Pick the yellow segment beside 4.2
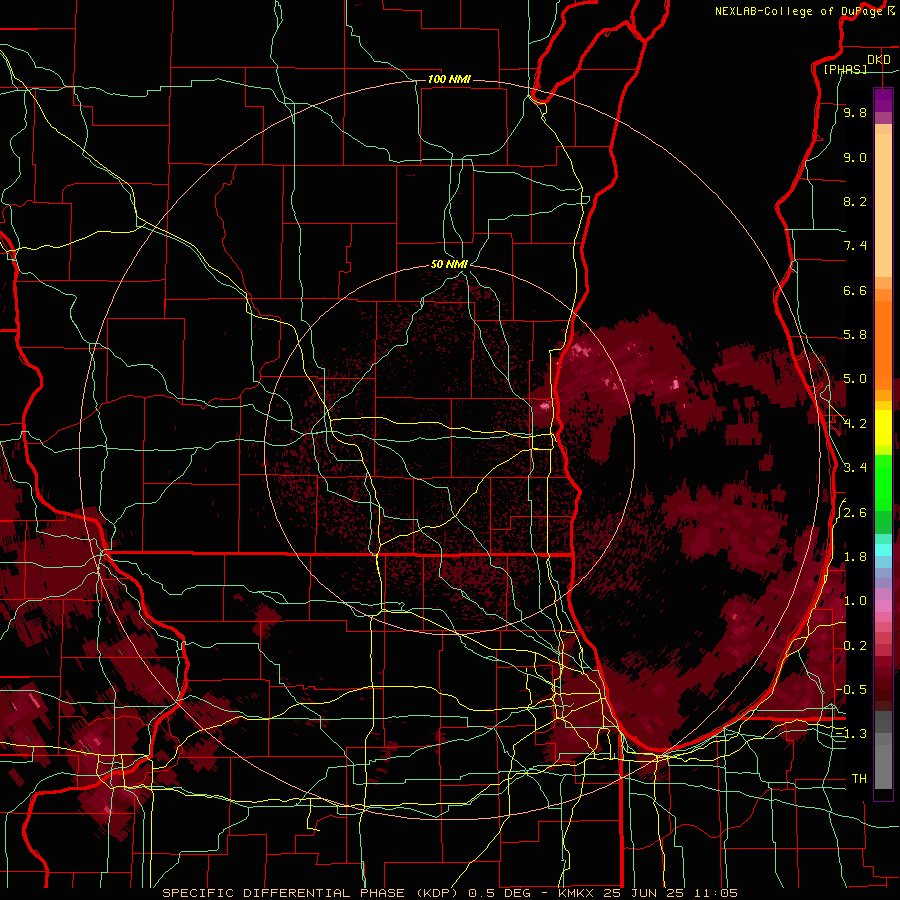 tap(883, 428)
